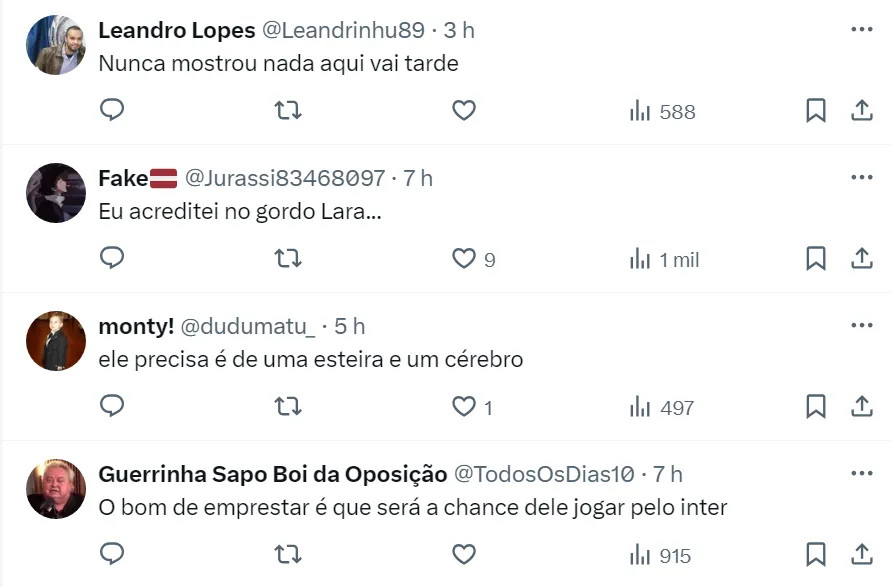This screenshot has width=891, height=587.
Task: View the 915 views analytics icon
Action: point(640,555)
